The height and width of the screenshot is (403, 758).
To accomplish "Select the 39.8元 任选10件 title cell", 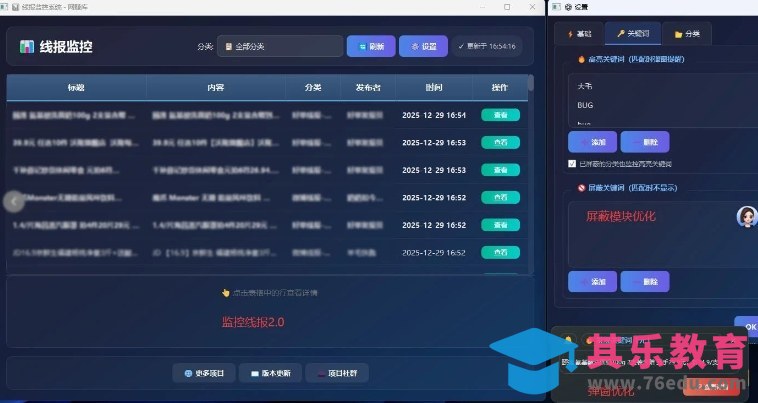I will [76, 143].
